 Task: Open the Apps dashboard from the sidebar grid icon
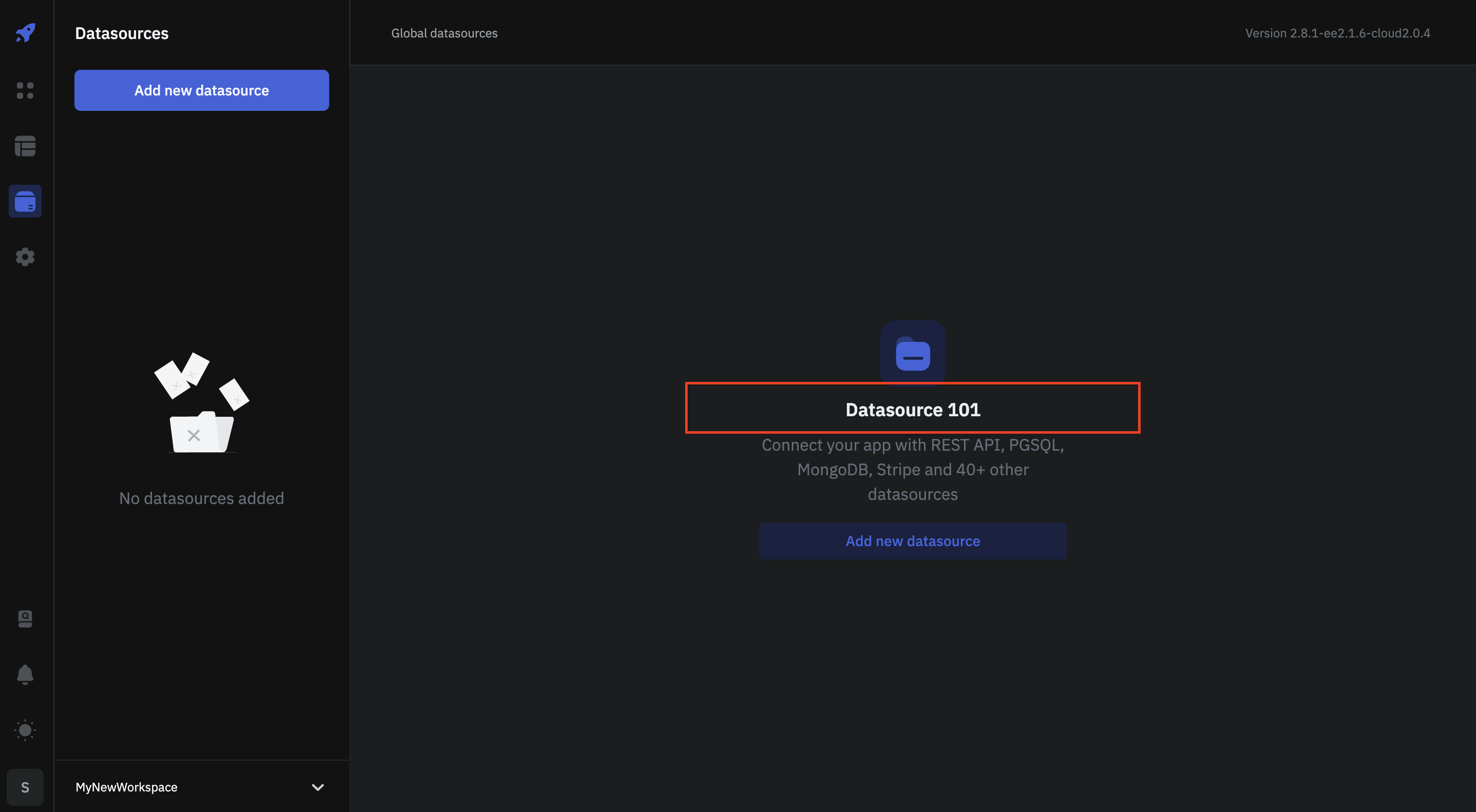click(x=25, y=90)
